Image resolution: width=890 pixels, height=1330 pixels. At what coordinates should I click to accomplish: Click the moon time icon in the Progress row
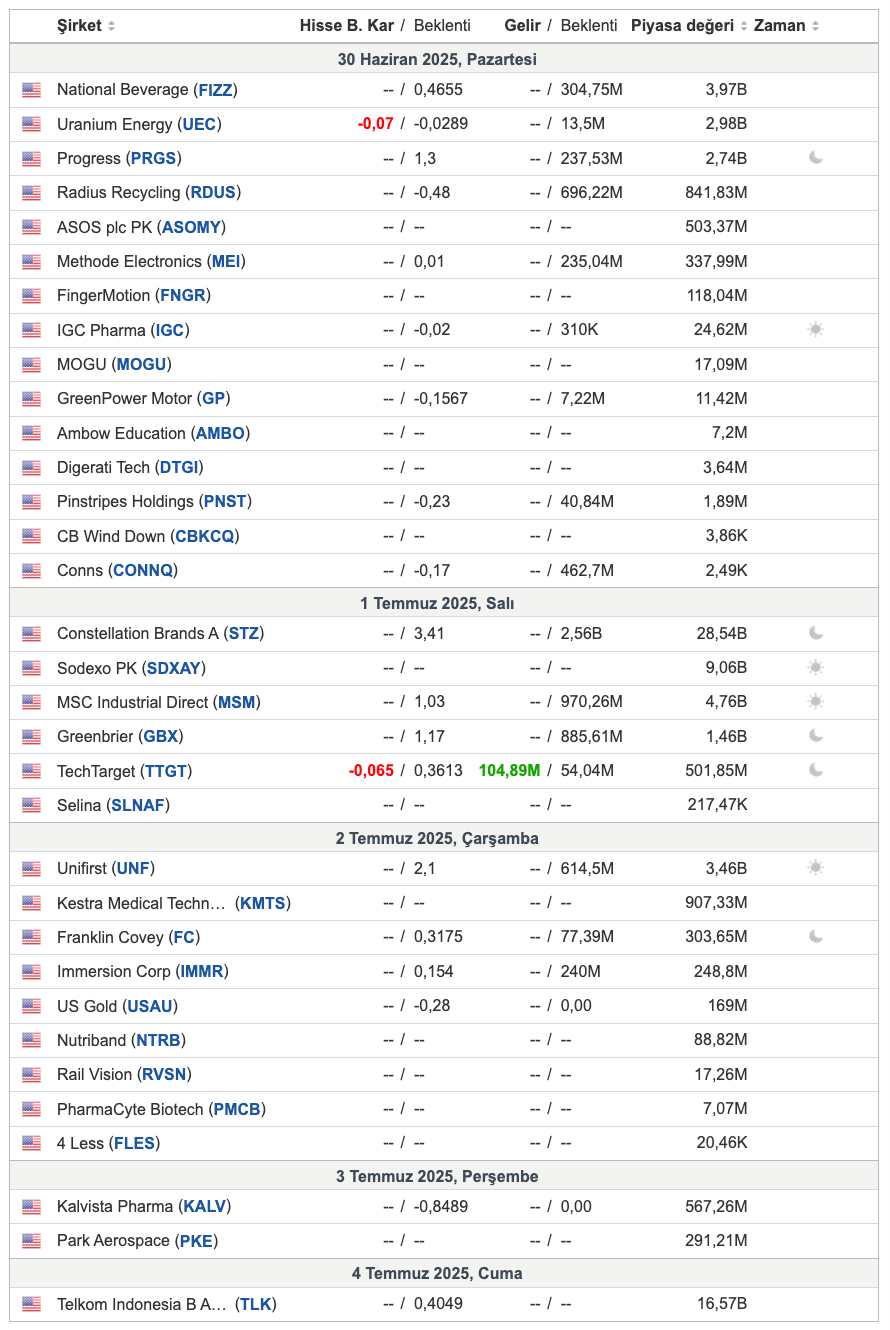coord(816,158)
